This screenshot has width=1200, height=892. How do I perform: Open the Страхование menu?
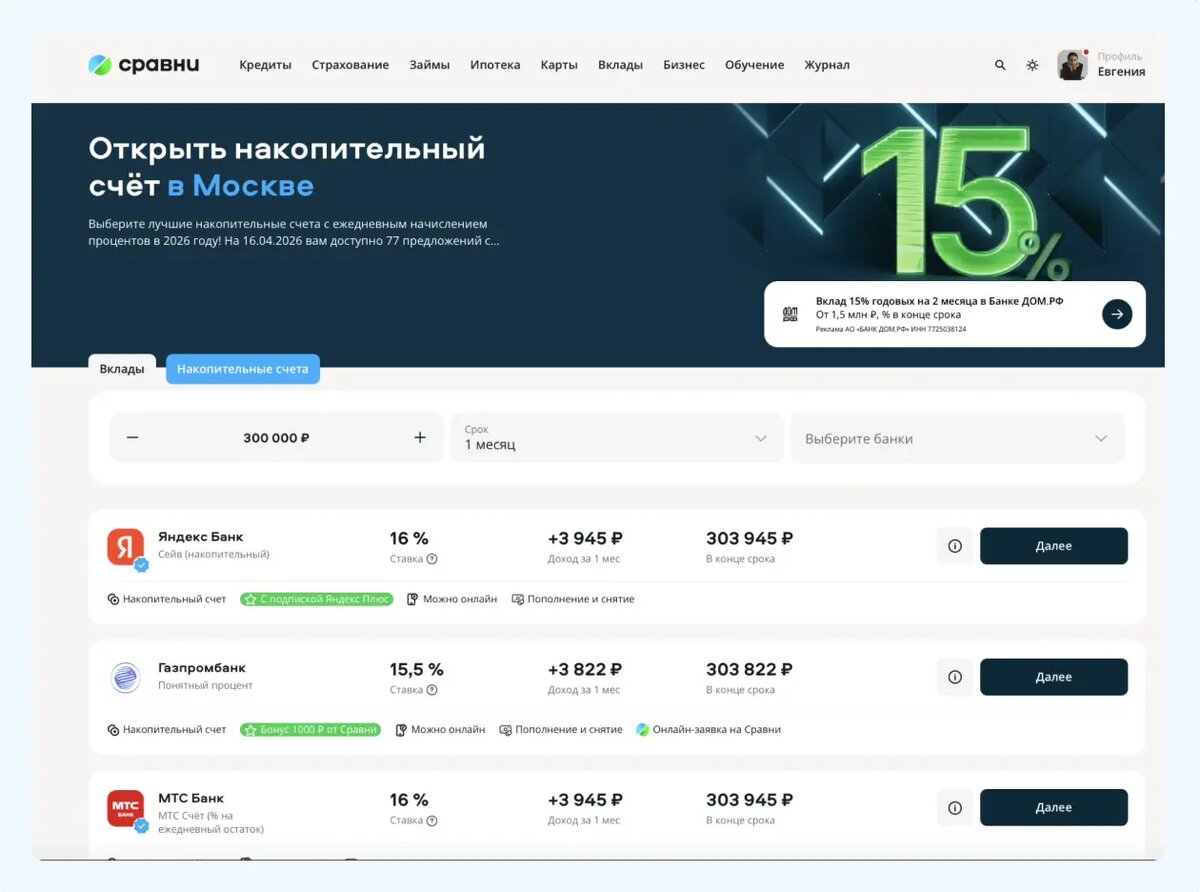coord(350,65)
